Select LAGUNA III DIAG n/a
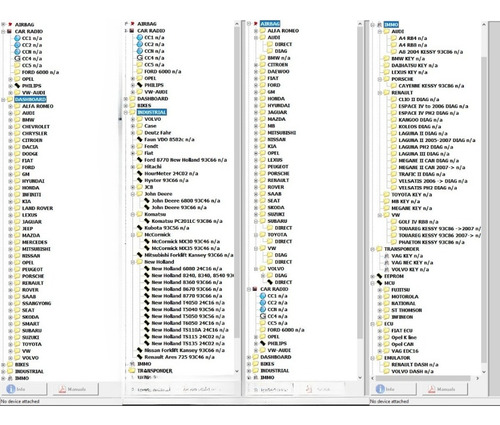500x425 pixels. [x=424, y=154]
